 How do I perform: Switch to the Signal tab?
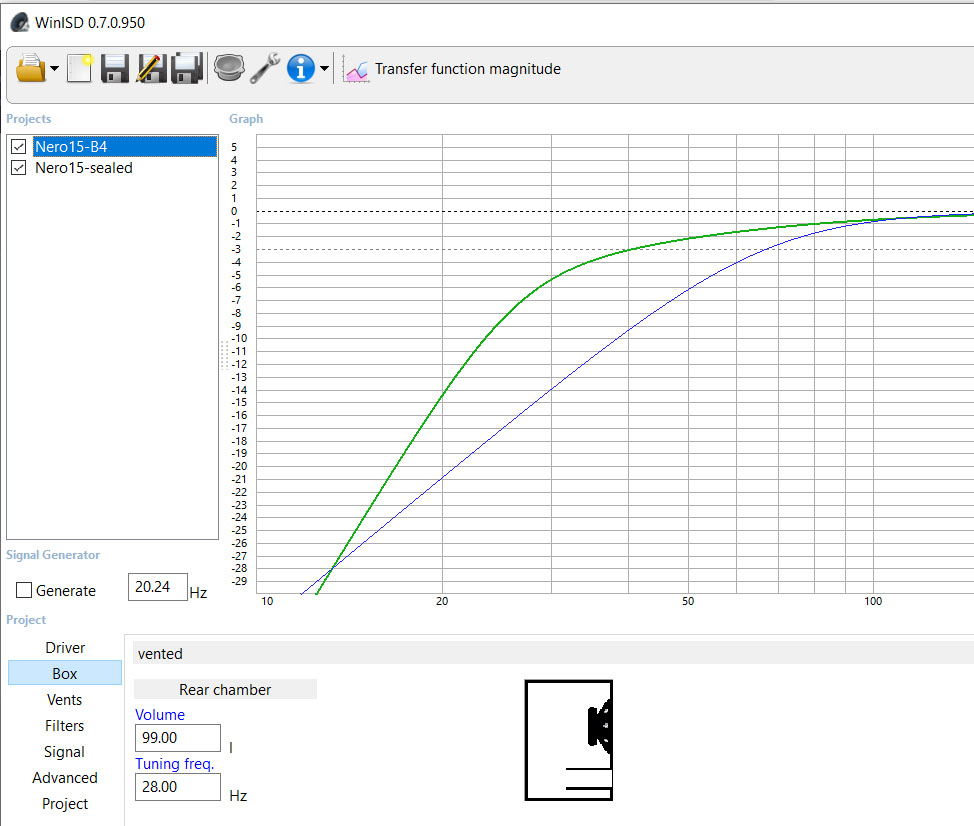point(65,752)
